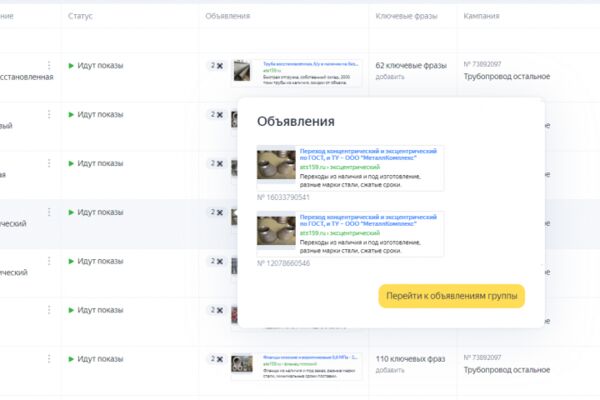Click the "Ключевые фразы" column header
The height and width of the screenshot is (400, 600).
406,16
